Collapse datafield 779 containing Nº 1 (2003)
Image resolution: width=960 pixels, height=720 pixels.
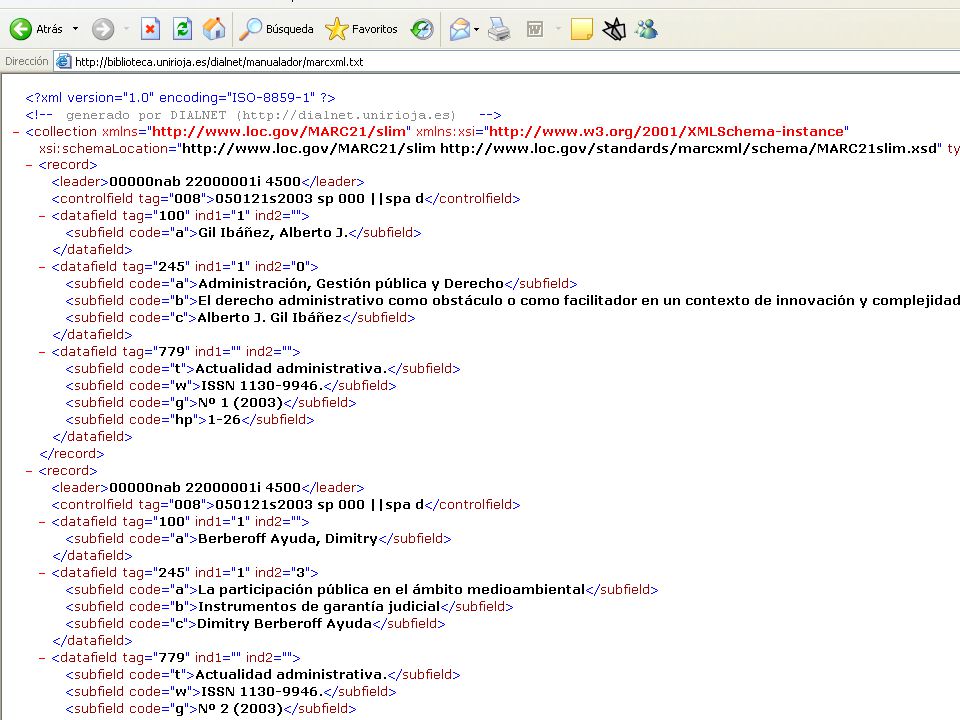pyautogui.click(x=42, y=352)
